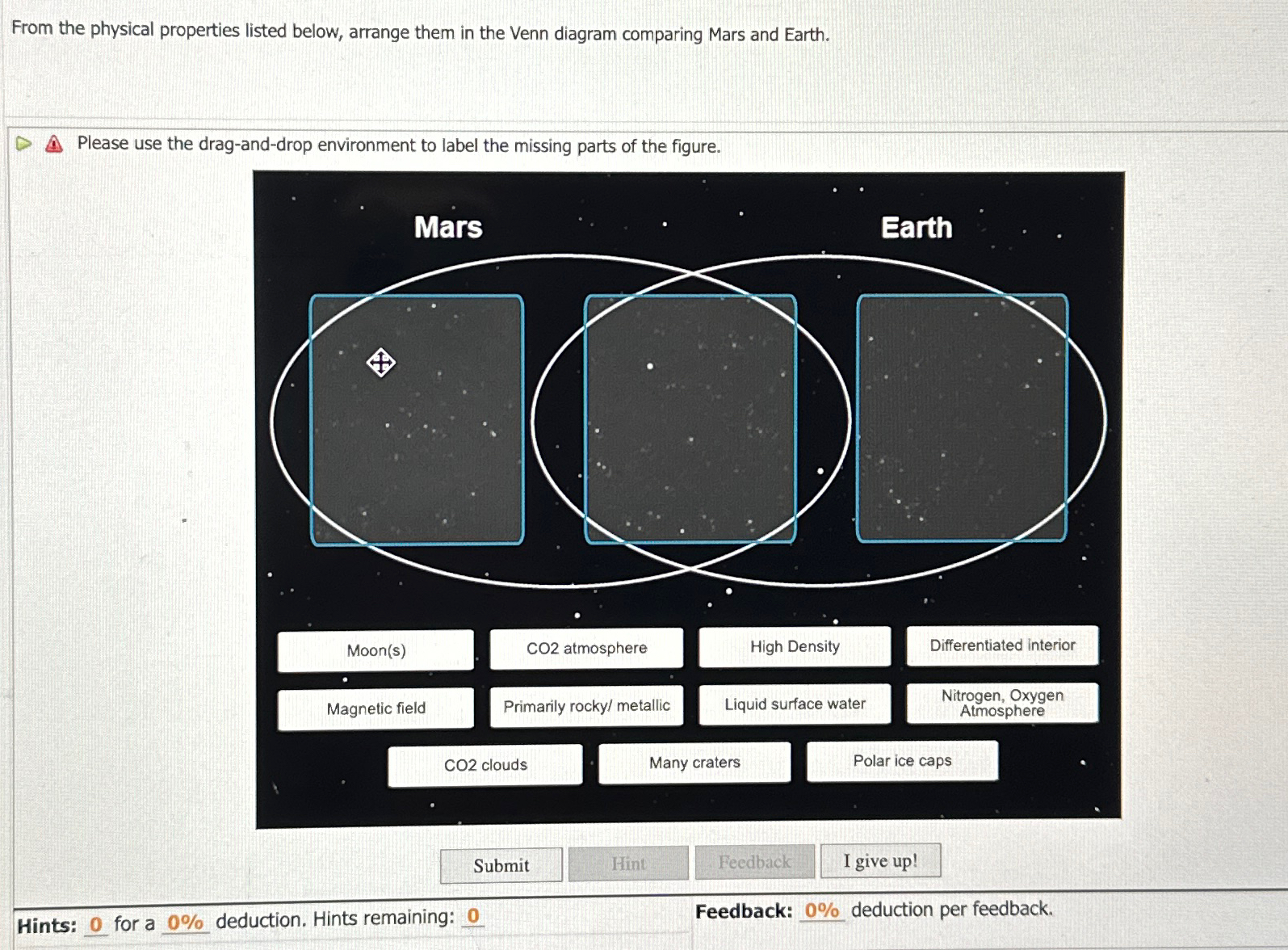Click the I give up! button

tap(880, 861)
